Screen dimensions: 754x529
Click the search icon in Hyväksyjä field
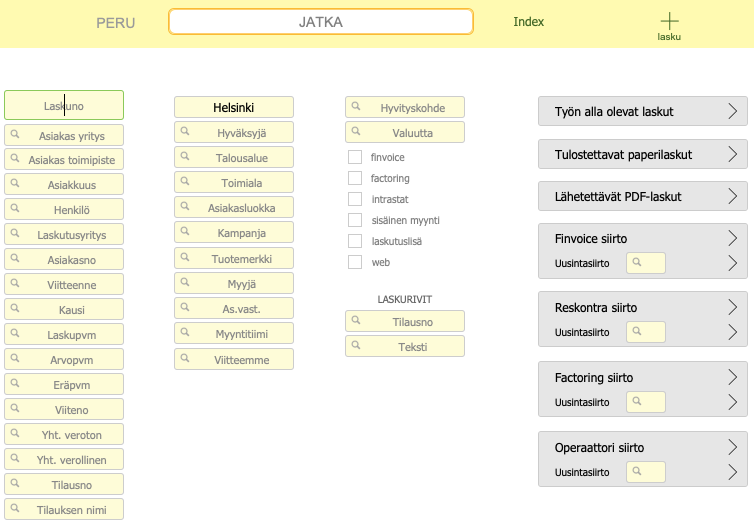(184, 131)
